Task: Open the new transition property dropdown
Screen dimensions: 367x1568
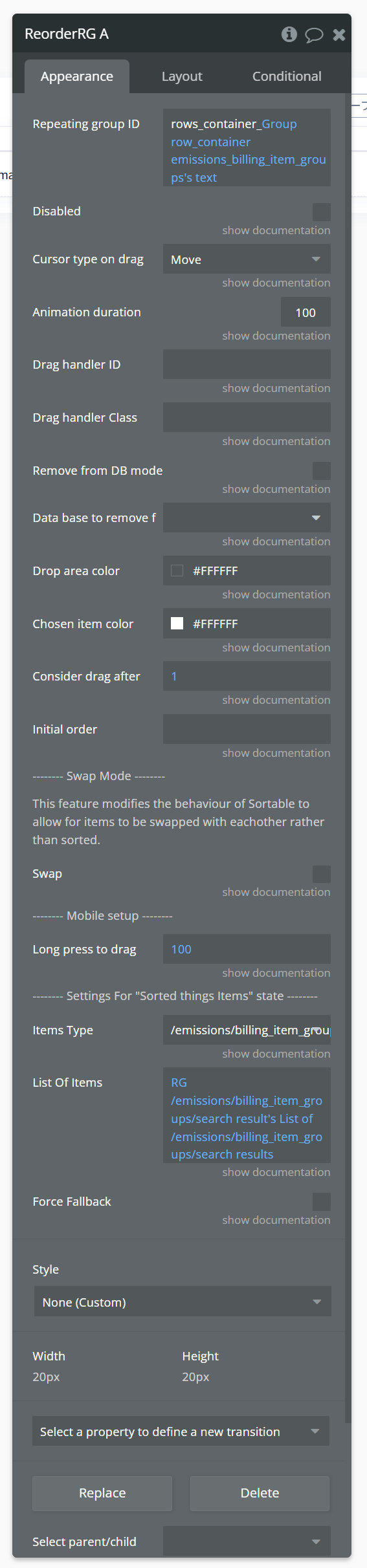Action: pos(181,1431)
